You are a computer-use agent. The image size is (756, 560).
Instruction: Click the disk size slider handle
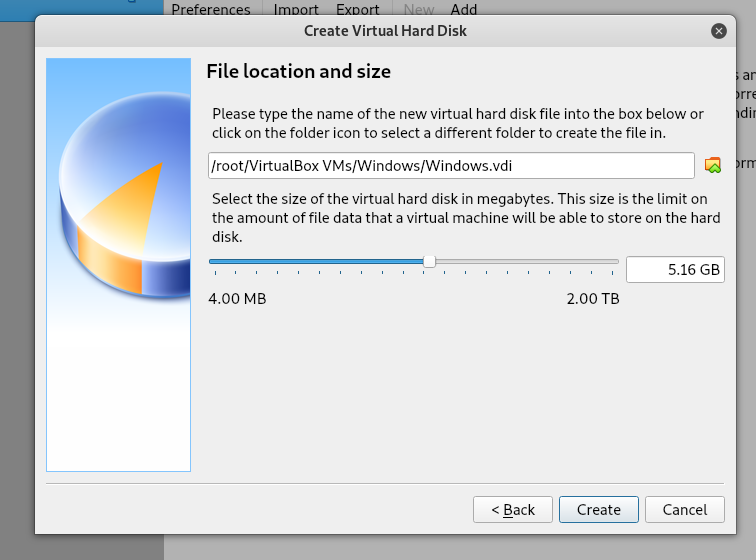tap(429, 261)
